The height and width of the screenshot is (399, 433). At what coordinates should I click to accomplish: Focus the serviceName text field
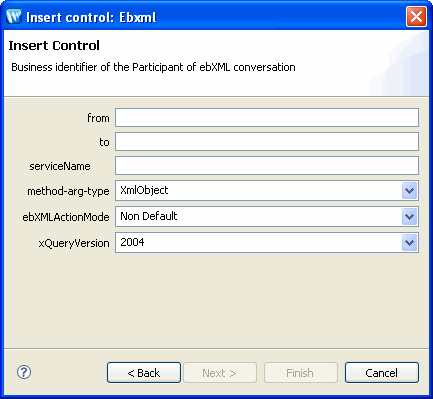click(267, 166)
